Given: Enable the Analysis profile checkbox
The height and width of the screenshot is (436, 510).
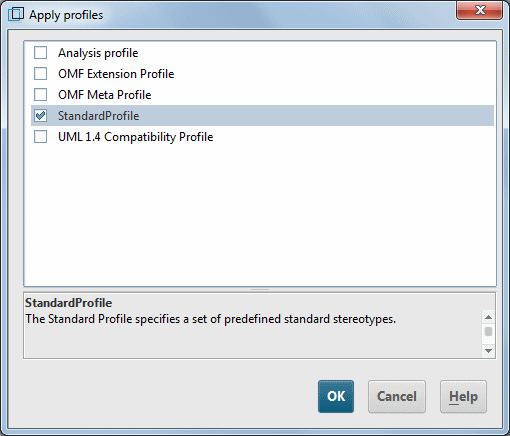Looking at the screenshot, I should 40,53.
